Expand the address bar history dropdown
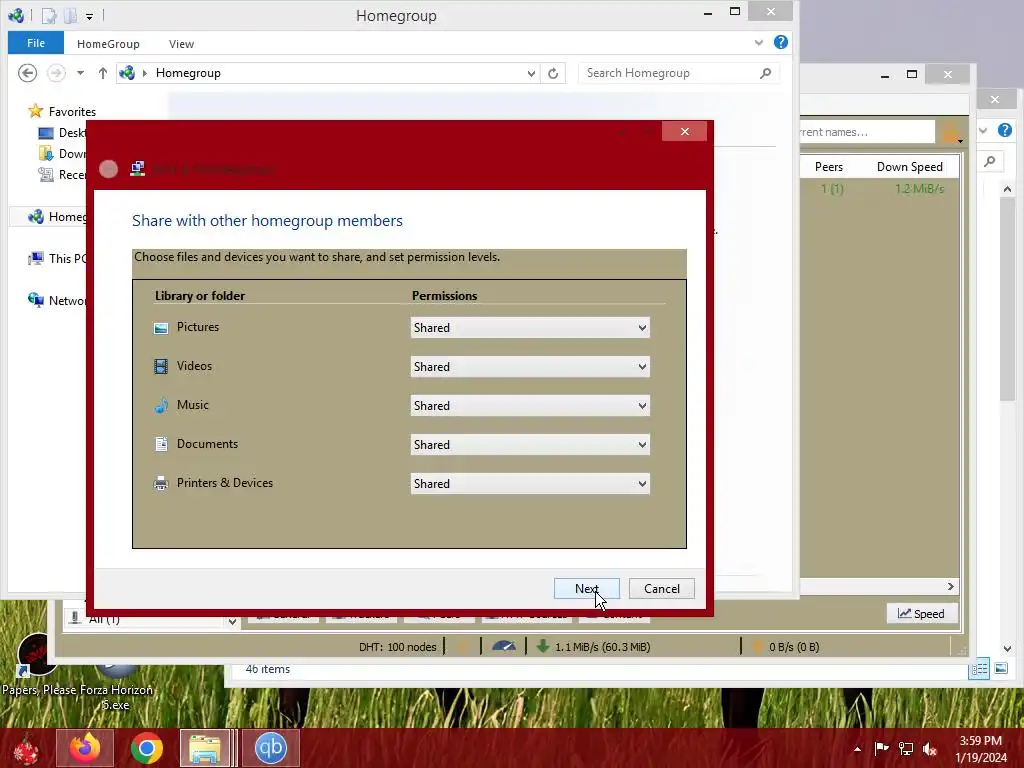 (531, 73)
